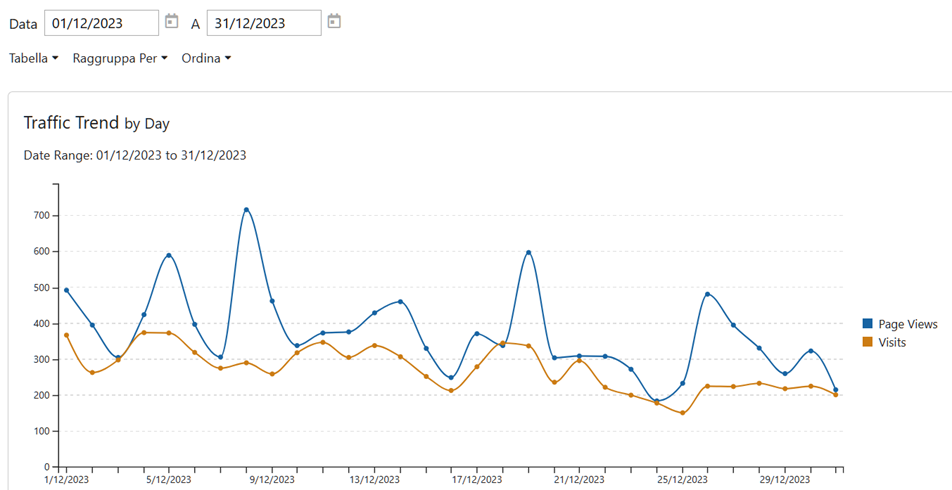952x490 pixels.
Task: Click the orange Visits legend swatch
Action: coord(868,342)
